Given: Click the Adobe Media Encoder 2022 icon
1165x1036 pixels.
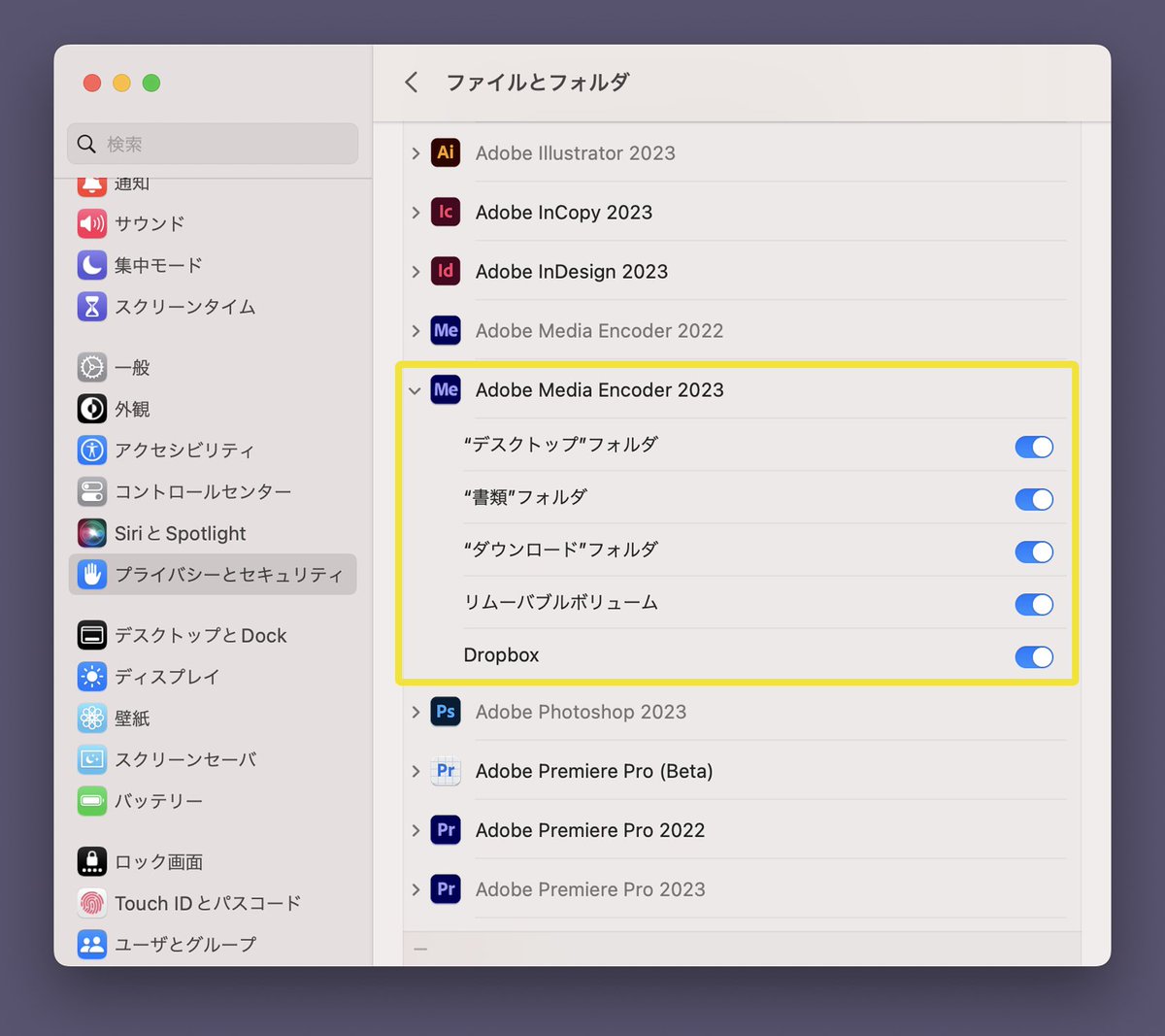Looking at the screenshot, I should pos(446,330).
